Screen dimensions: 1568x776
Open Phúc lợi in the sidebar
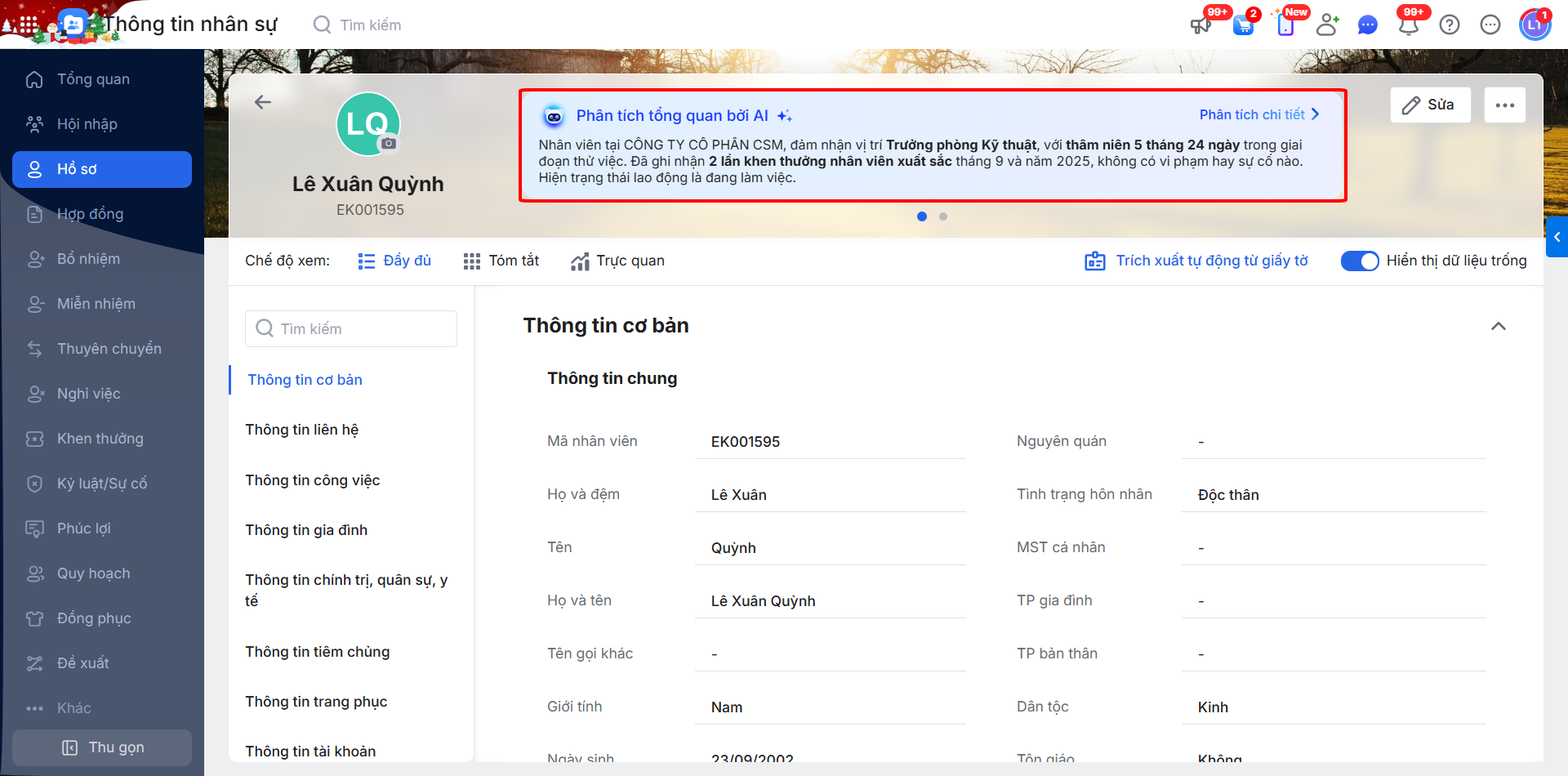coord(102,528)
